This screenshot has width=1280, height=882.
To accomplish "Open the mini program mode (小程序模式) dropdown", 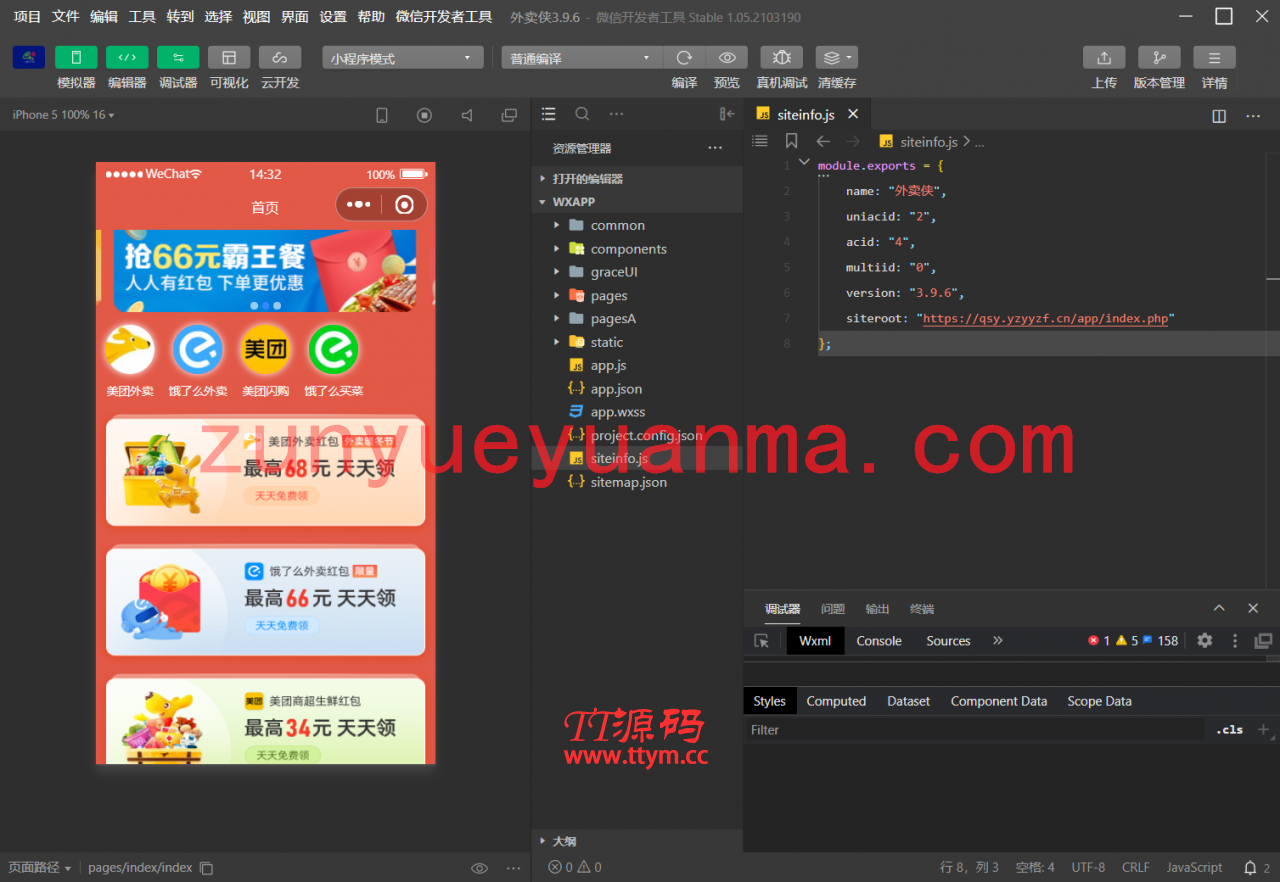I will point(403,58).
